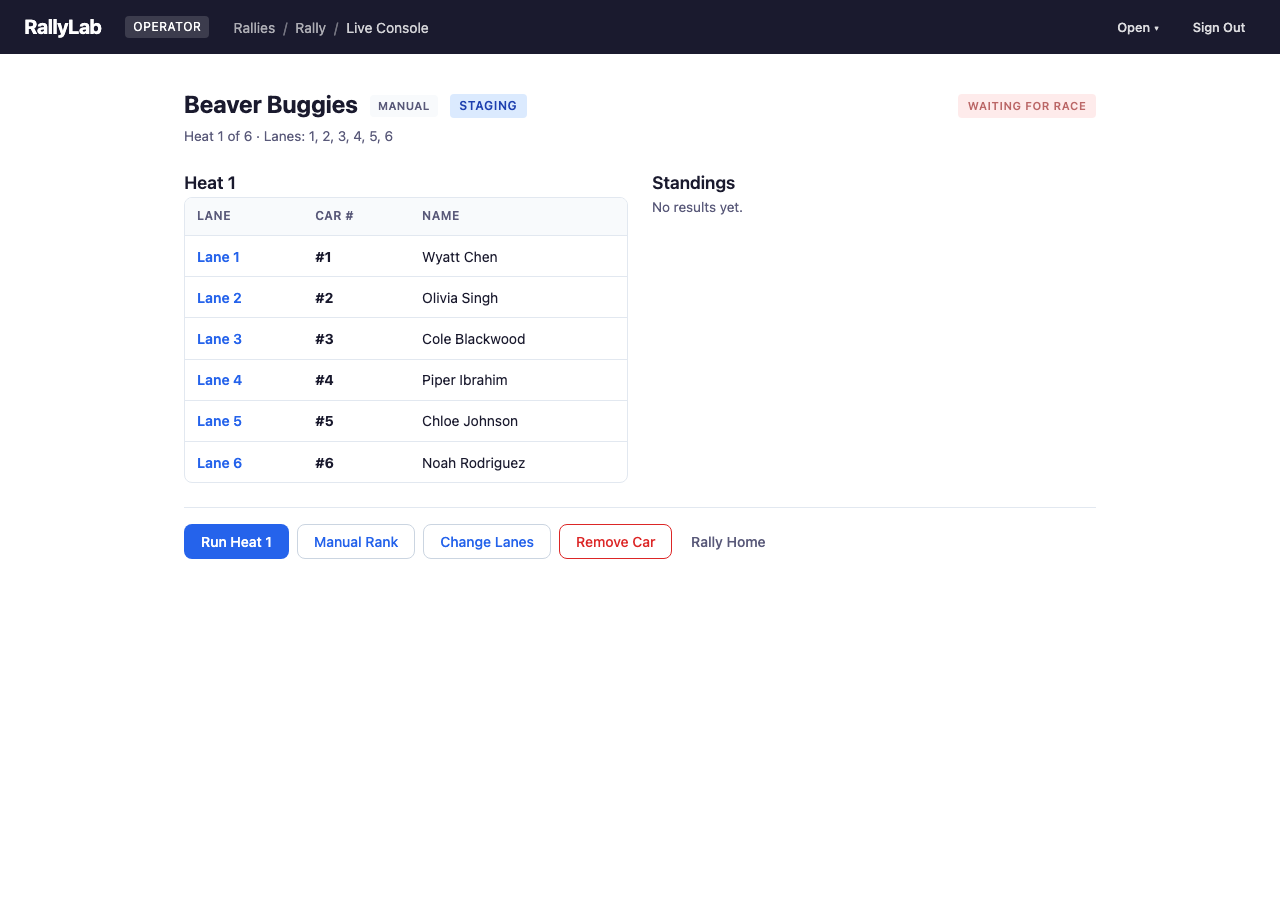Image resolution: width=1280 pixels, height=900 pixels.
Task: Click Change Lanes
Action: click(x=486, y=541)
